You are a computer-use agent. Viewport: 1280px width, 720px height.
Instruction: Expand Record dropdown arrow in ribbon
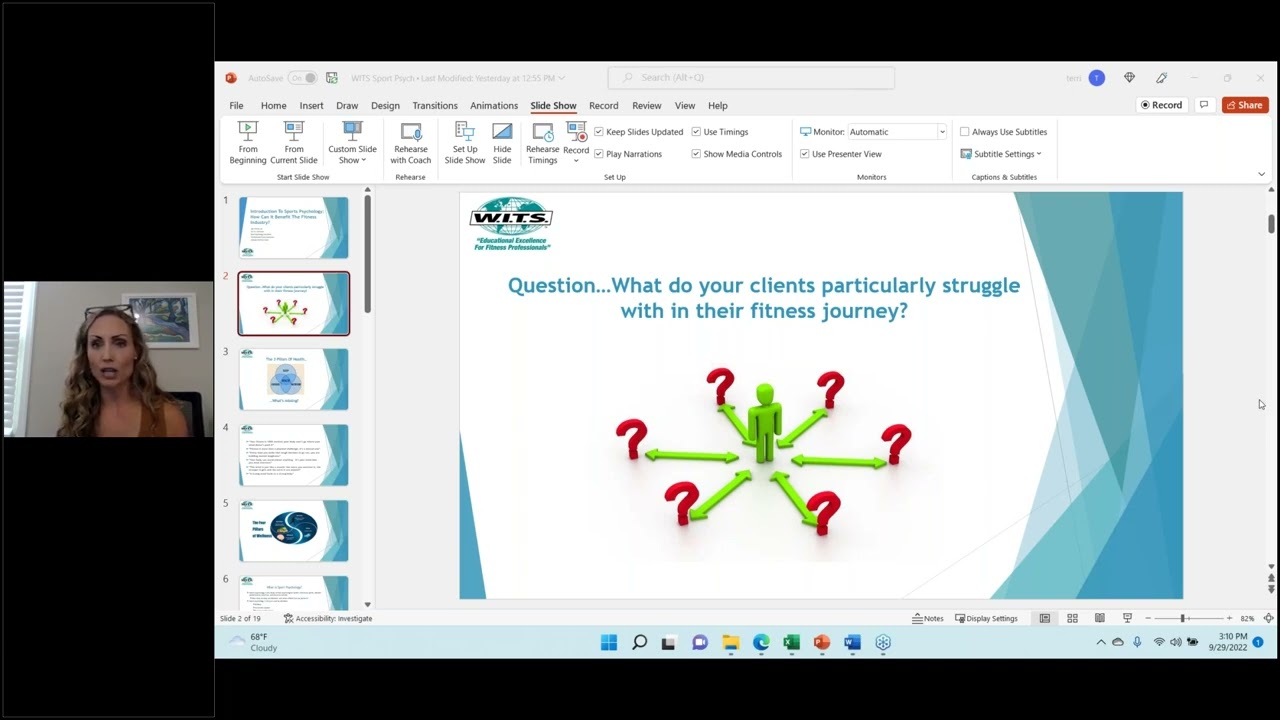[x=576, y=160]
